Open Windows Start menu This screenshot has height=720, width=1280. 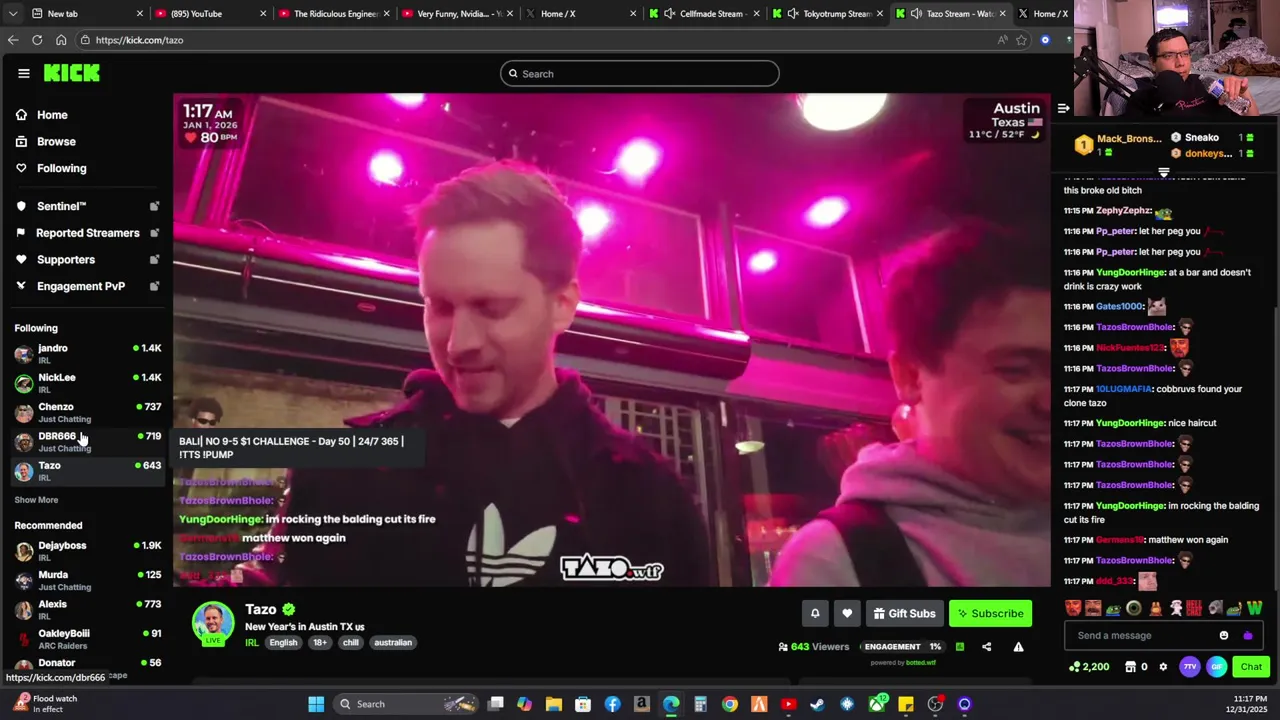[316, 704]
